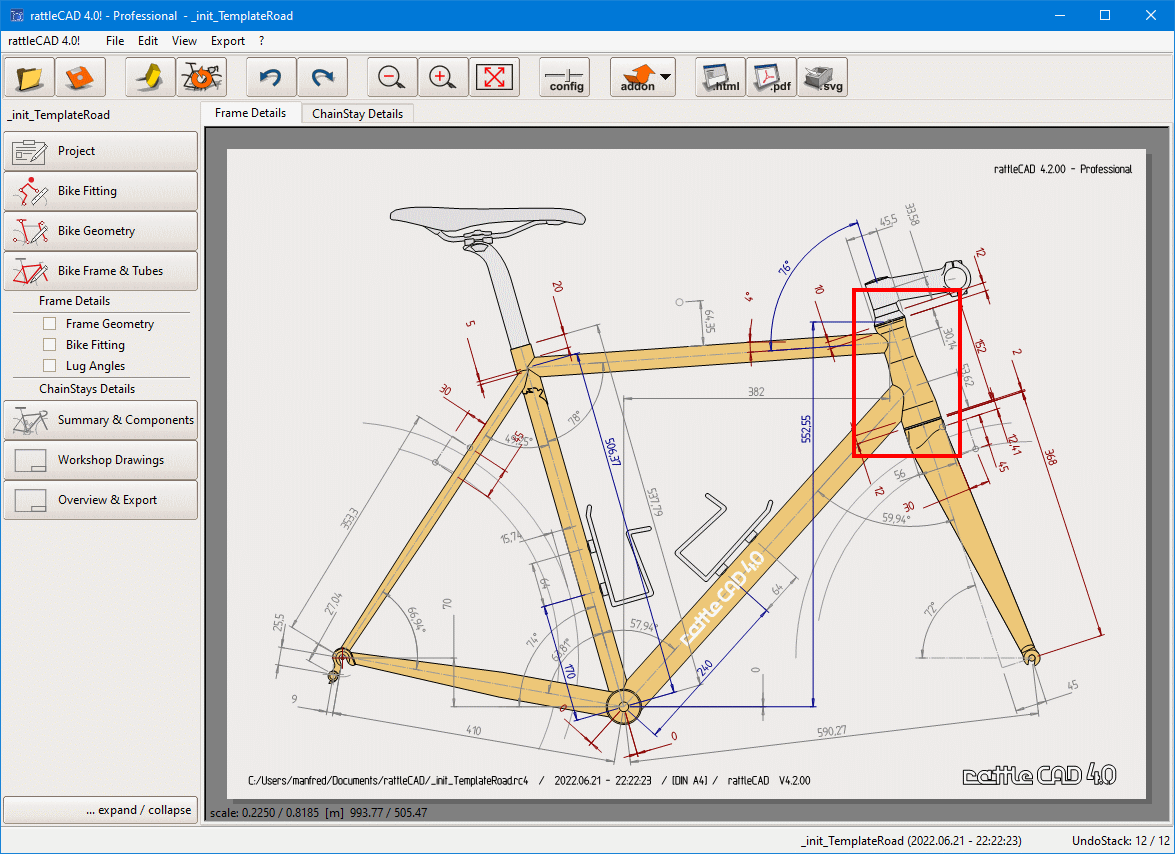Screen dimensions: 1175x854
Task: Click the 382 dimension on the drawing
Action: point(756,392)
